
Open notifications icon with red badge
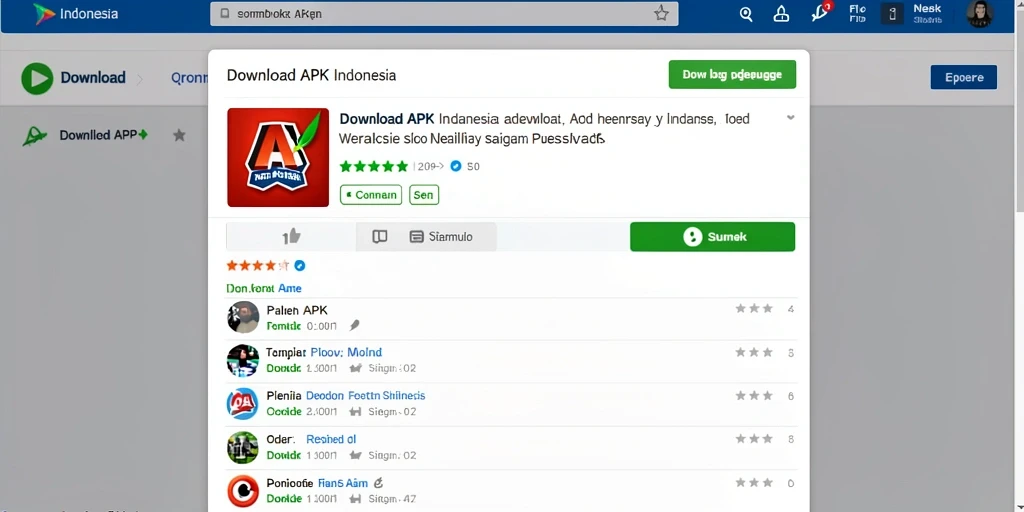(x=820, y=12)
